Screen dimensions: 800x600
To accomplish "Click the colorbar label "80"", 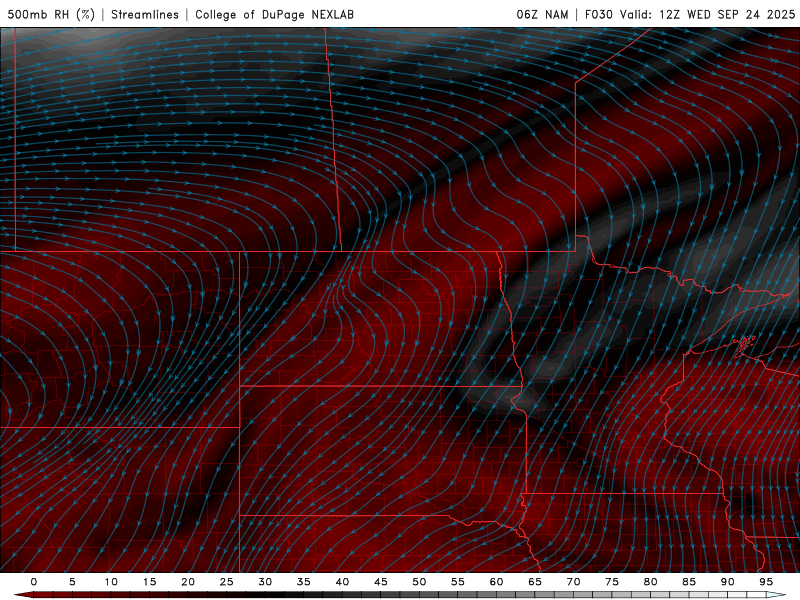I will 651,582.
